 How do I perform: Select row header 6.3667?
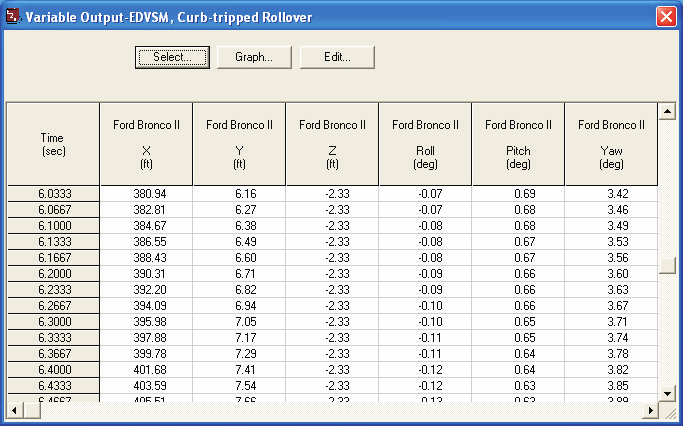pyautogui.click(x=53, y=354)
